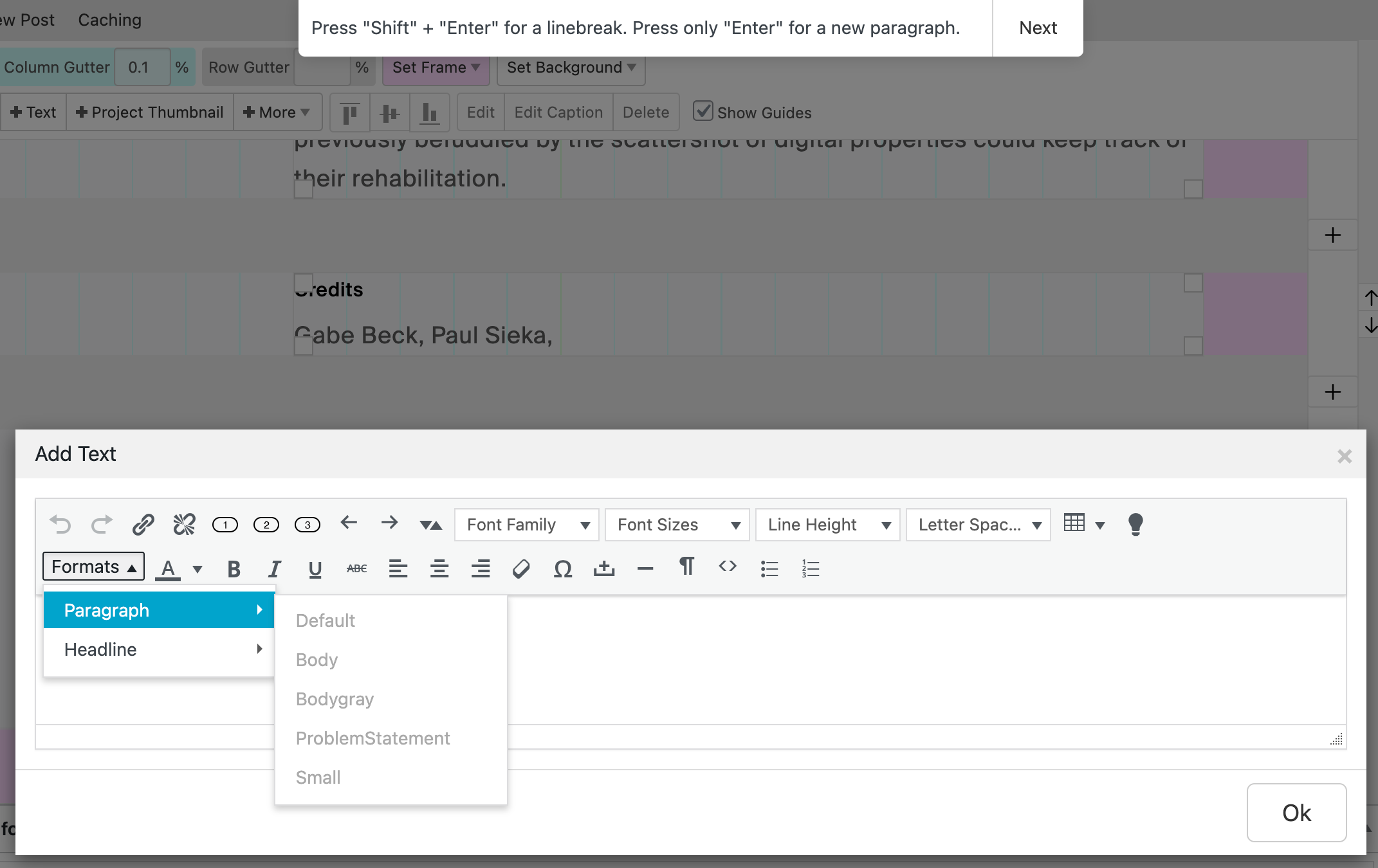The height and width of the screenshot is (868, 1378).
Task: Toggle bold formatting
Action: point(234,568)
